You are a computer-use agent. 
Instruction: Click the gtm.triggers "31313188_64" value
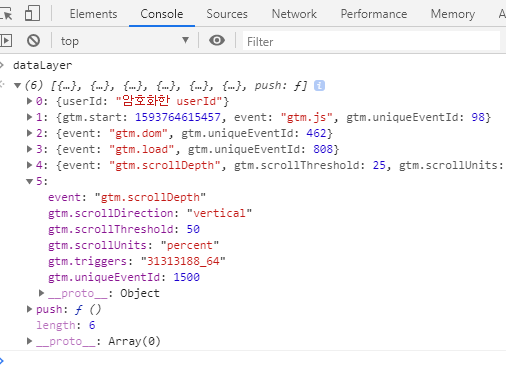pyautogui.click(x=183, y=261)
